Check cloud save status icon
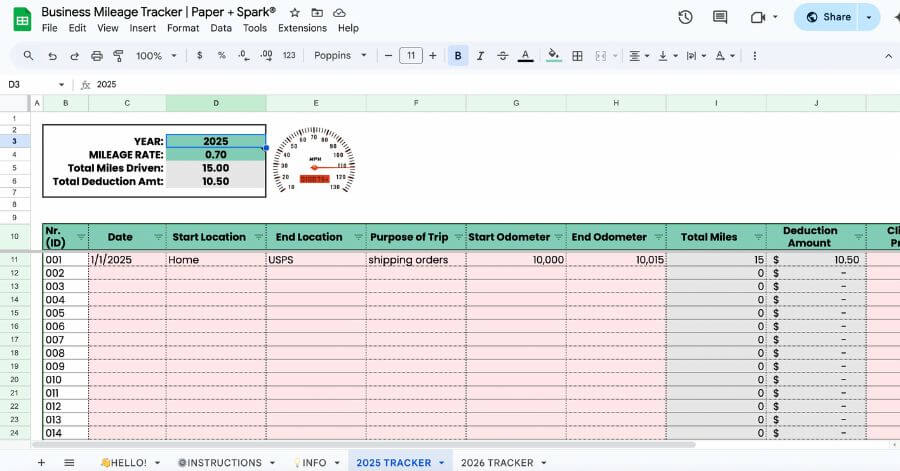The height and width of the screenshot is (471, 900). 339,13
